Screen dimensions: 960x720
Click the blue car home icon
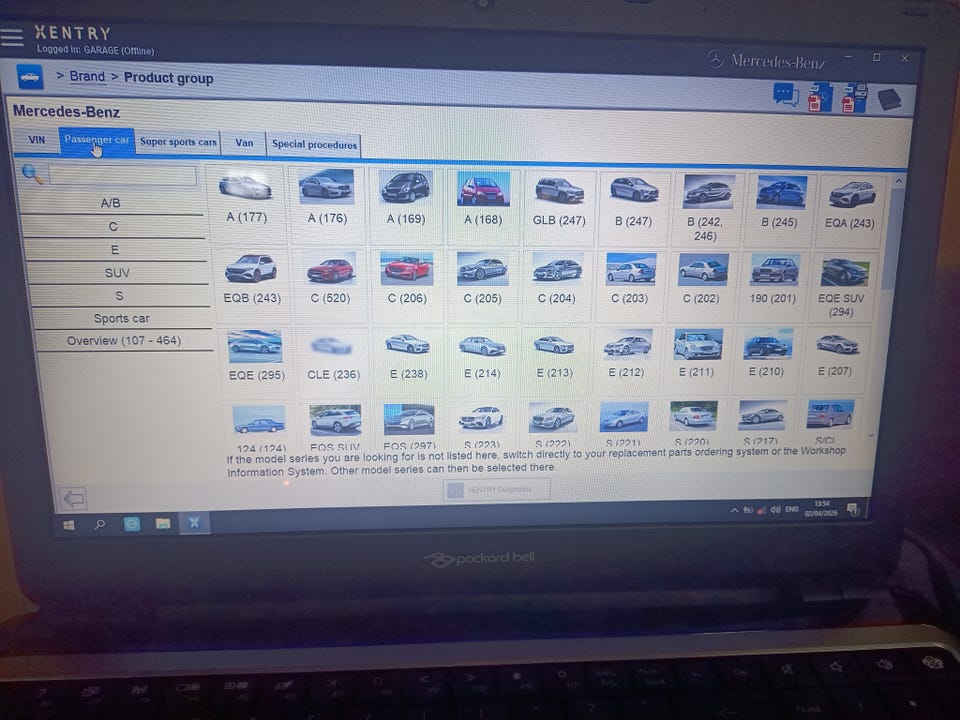(x=30, y=77)
